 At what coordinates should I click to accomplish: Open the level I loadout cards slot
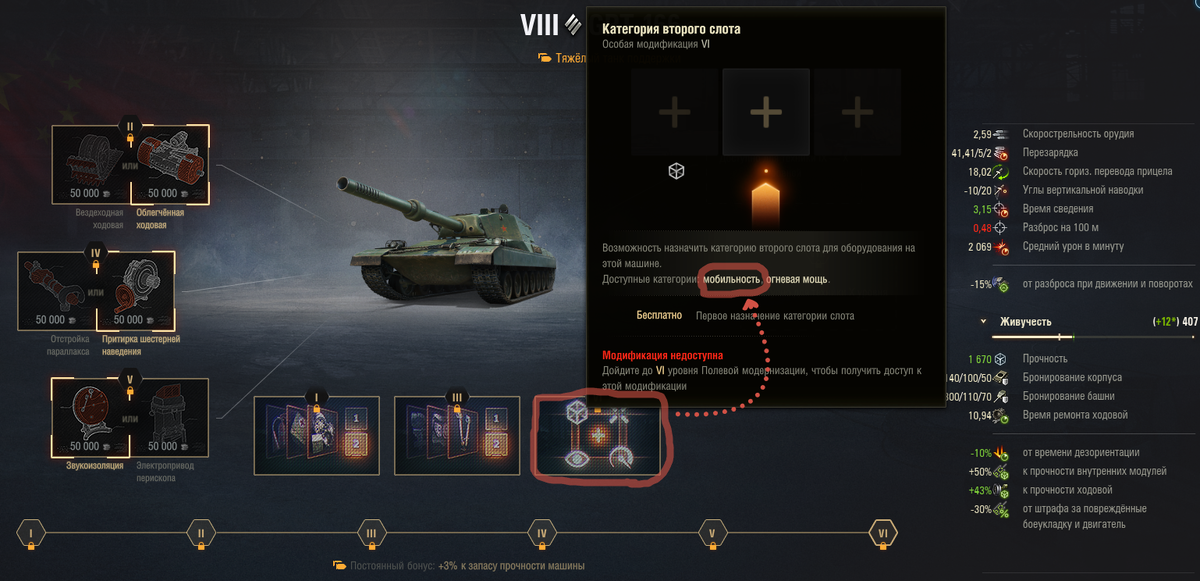coord(316,435)
